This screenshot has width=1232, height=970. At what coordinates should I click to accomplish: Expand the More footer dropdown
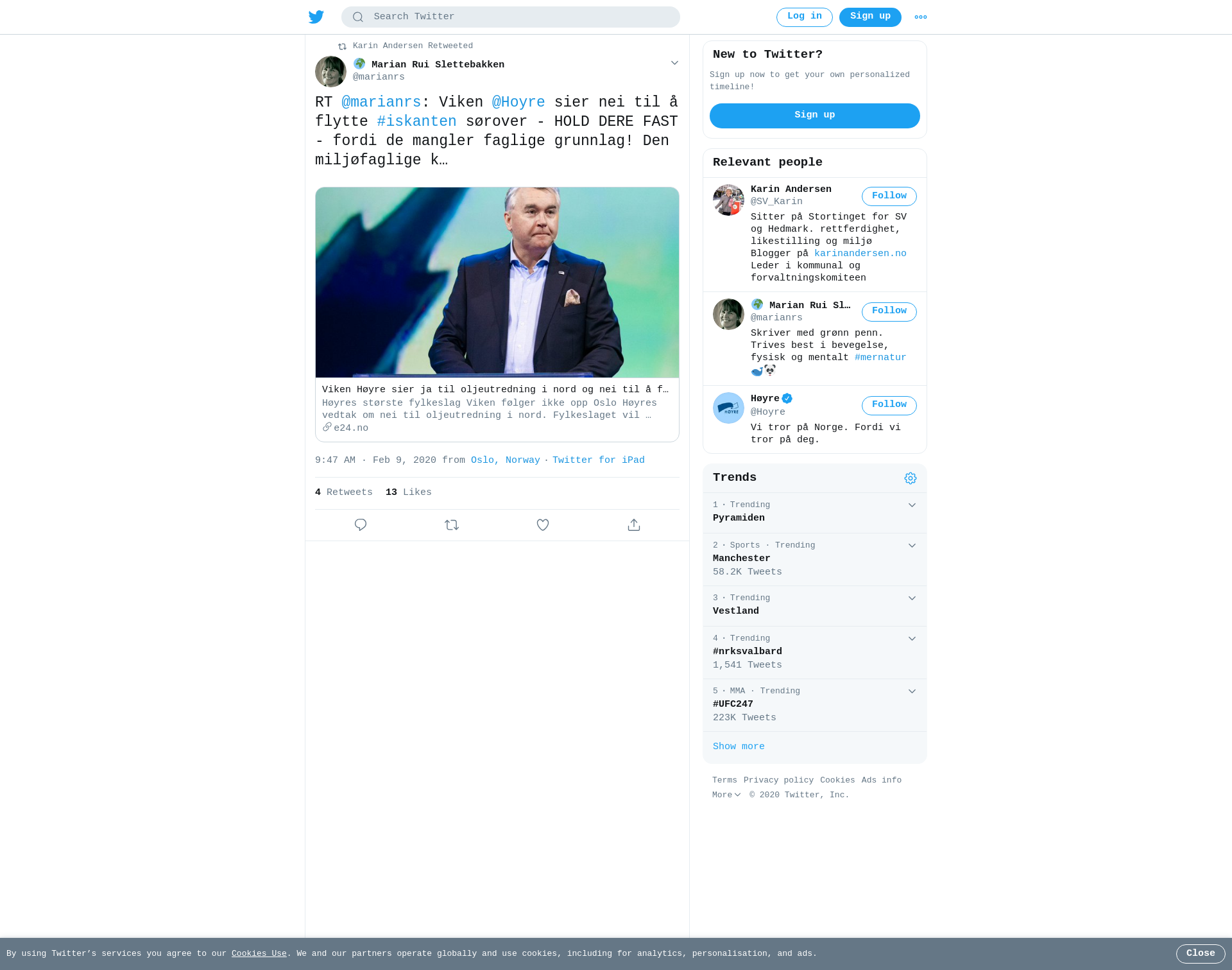coord(726,795)
